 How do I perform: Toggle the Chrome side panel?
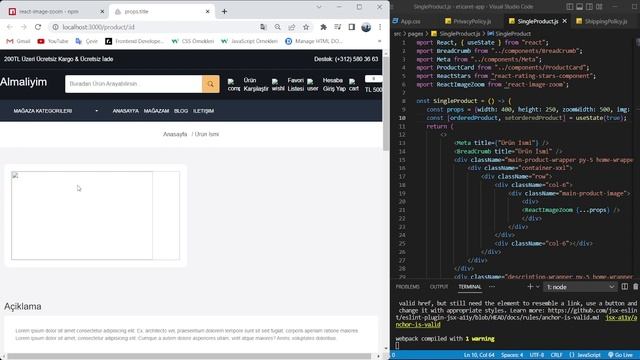[x=351, y=27]
